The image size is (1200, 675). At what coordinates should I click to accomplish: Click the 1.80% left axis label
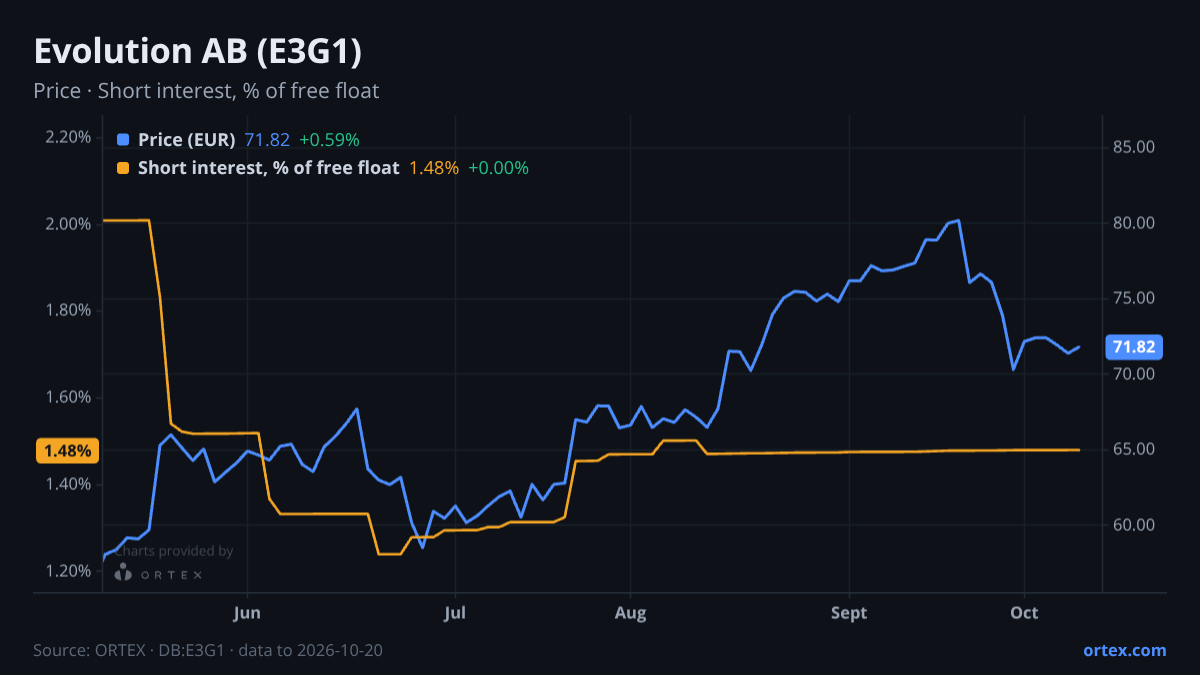pyautogui.click(x=68, y=310)
